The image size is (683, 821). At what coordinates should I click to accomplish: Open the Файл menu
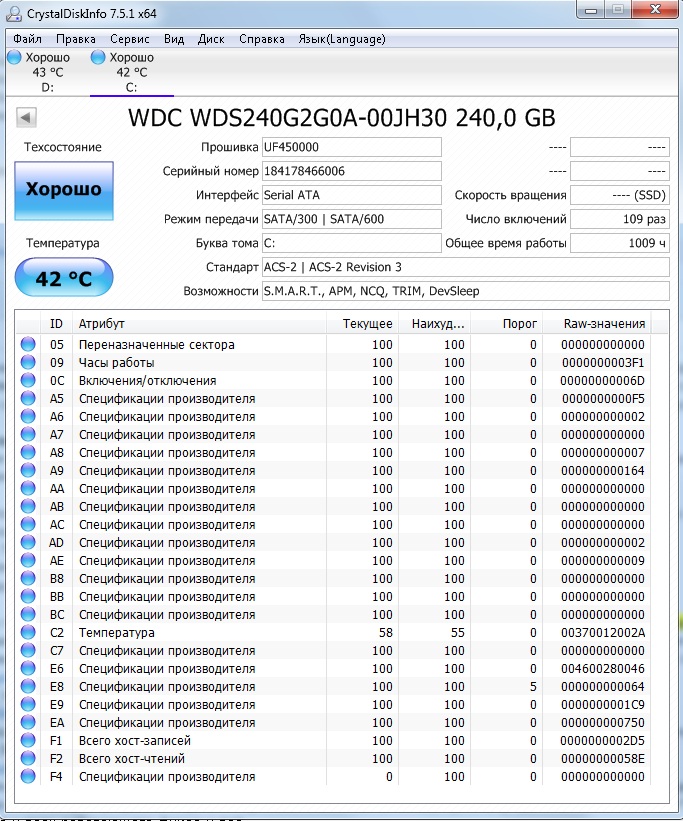[x=27, y=39]
